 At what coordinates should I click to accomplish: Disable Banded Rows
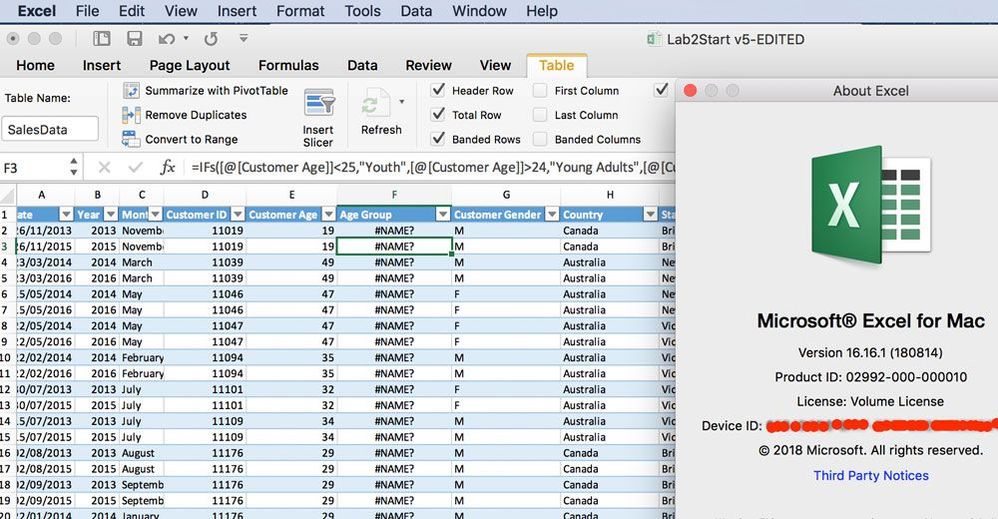click(x=438, y=139)
